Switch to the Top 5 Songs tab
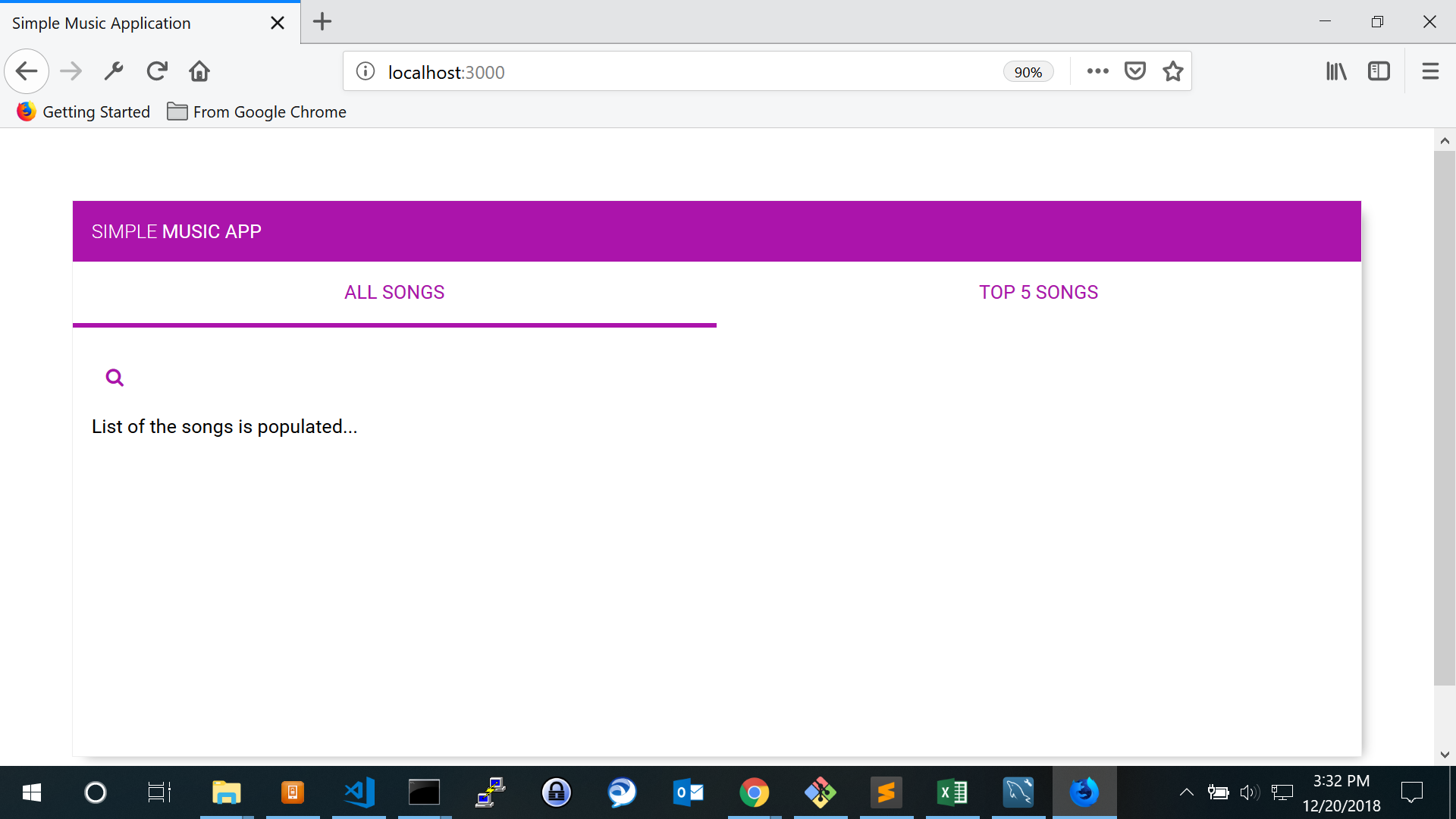 pyautogui.click(x=1038, y=293)
